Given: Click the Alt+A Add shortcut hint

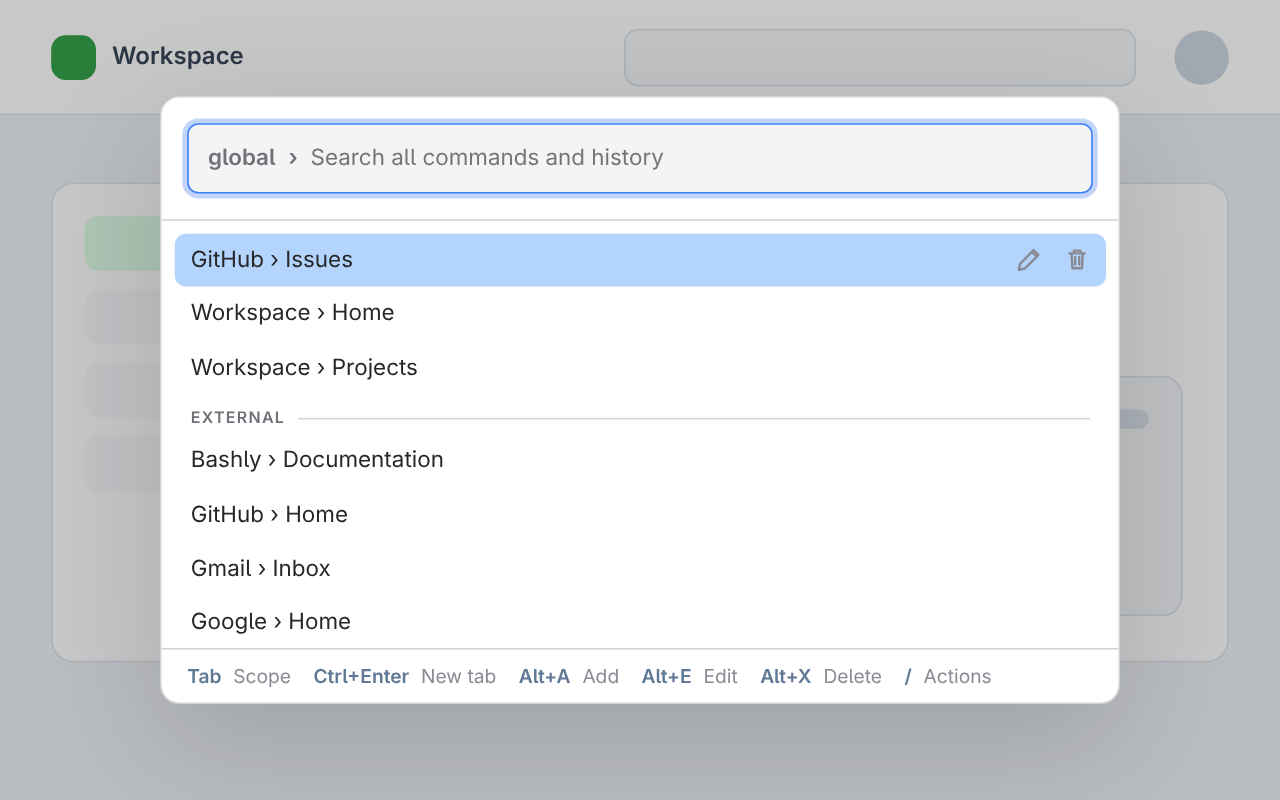Looking at the screenshot, I should click(x=569, y=677).
